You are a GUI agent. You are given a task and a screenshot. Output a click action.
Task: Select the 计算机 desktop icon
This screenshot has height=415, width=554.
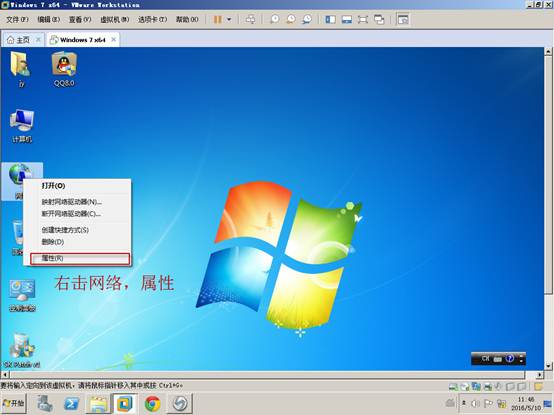22,126
